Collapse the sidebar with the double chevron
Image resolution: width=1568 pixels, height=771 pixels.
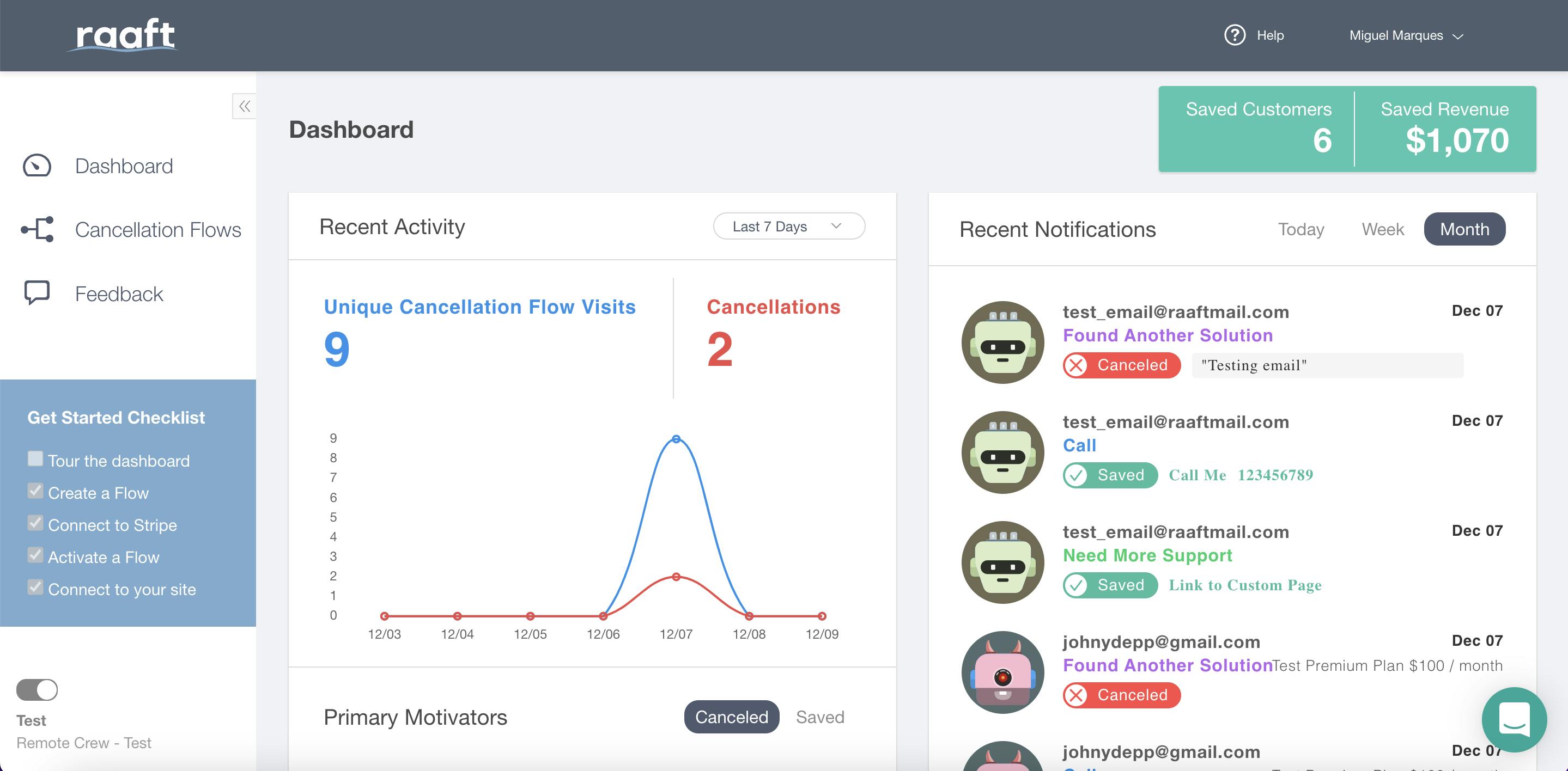tap(244, 106)
